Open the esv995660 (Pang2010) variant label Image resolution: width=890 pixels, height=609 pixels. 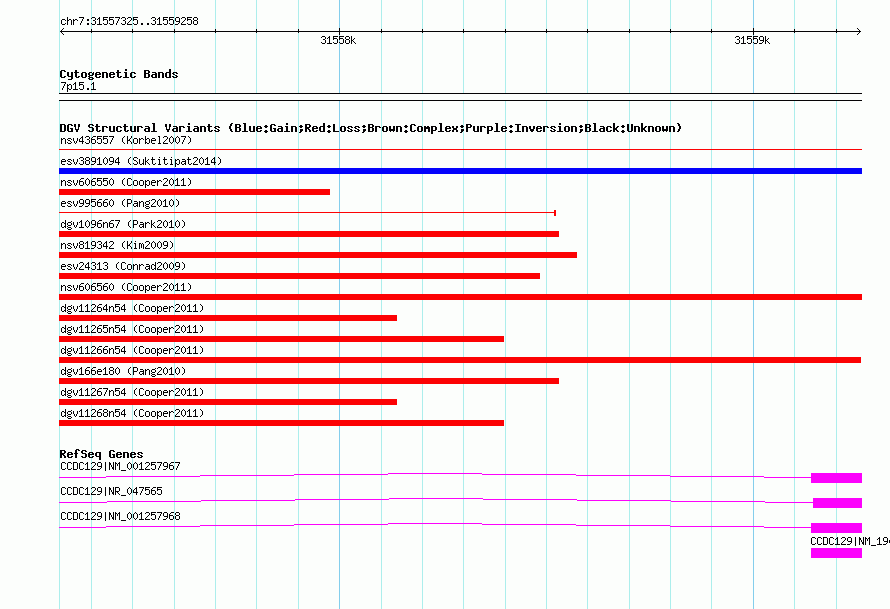120,203
